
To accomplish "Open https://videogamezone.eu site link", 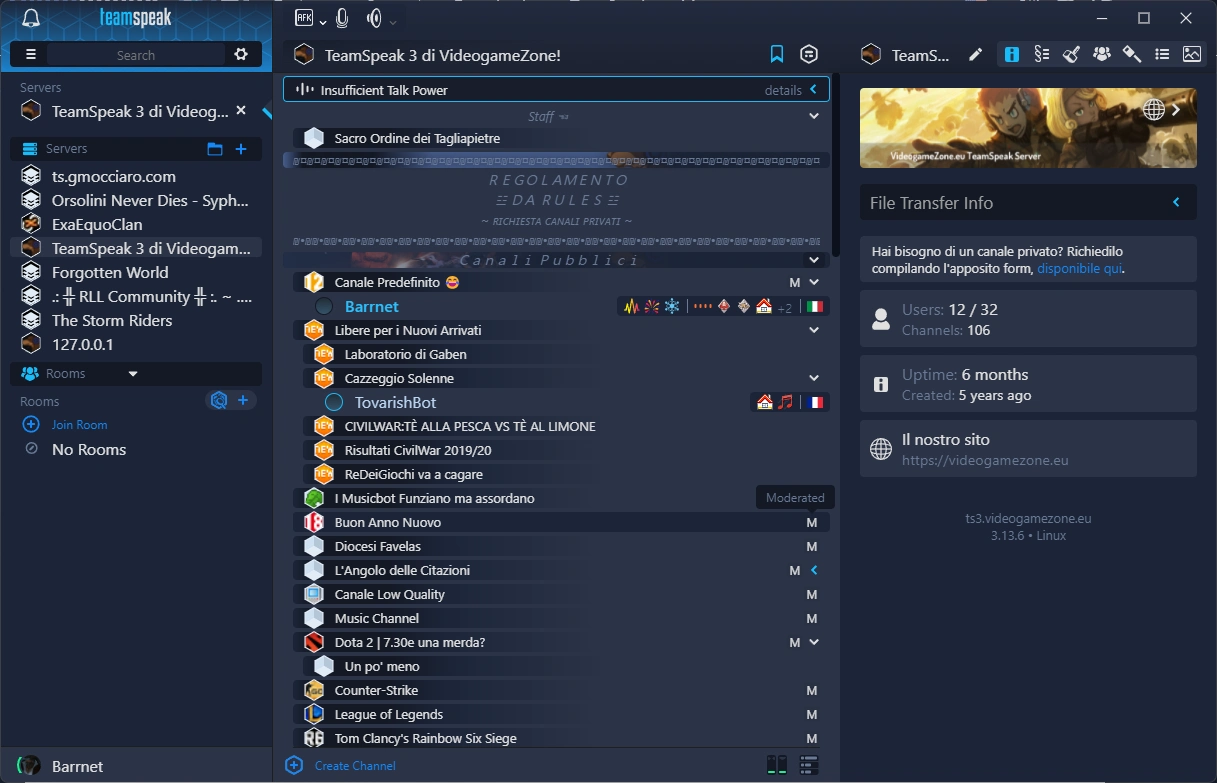I will tap(985, 461).
